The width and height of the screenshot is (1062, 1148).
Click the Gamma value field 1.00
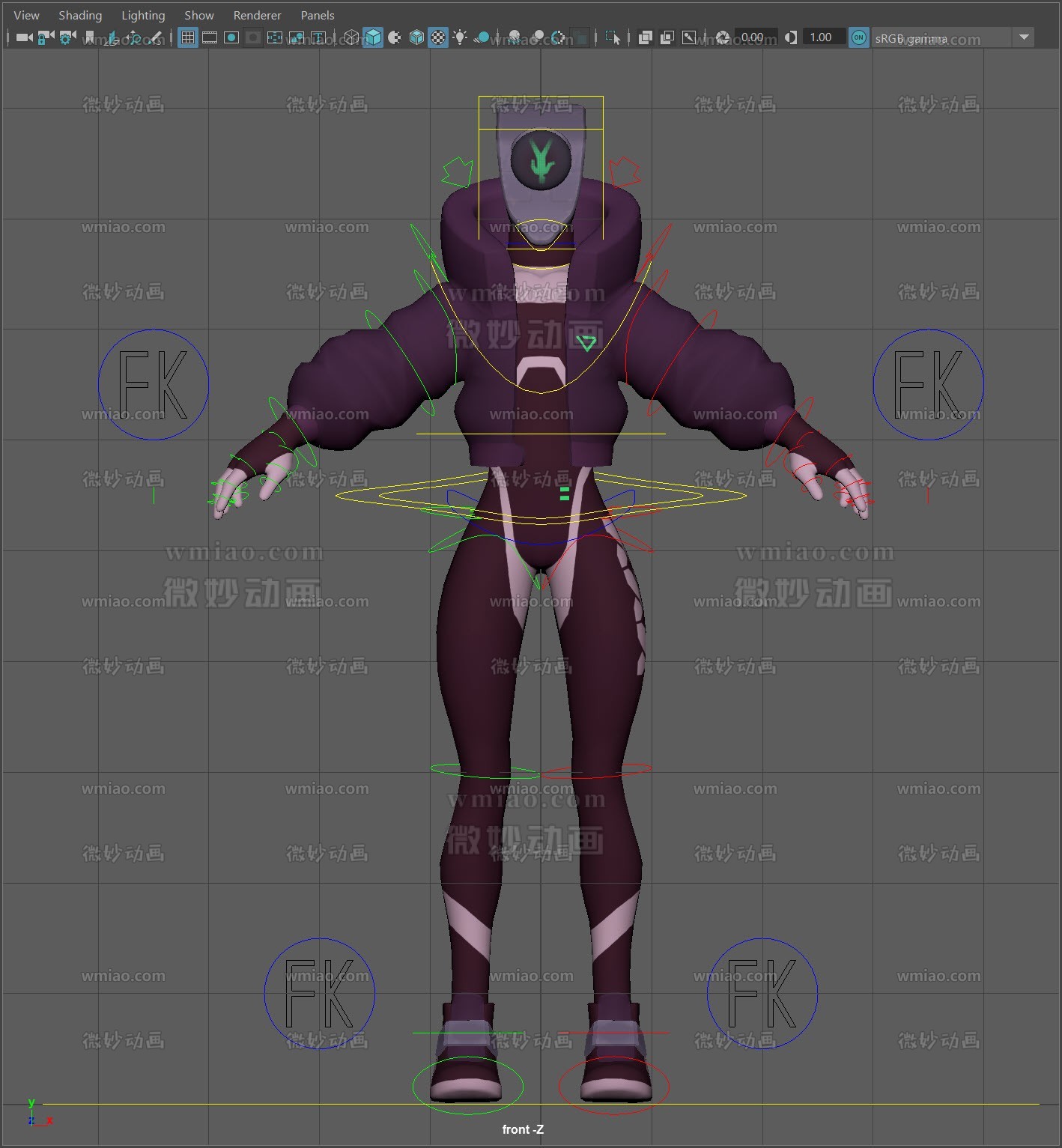tap(822, 37)
